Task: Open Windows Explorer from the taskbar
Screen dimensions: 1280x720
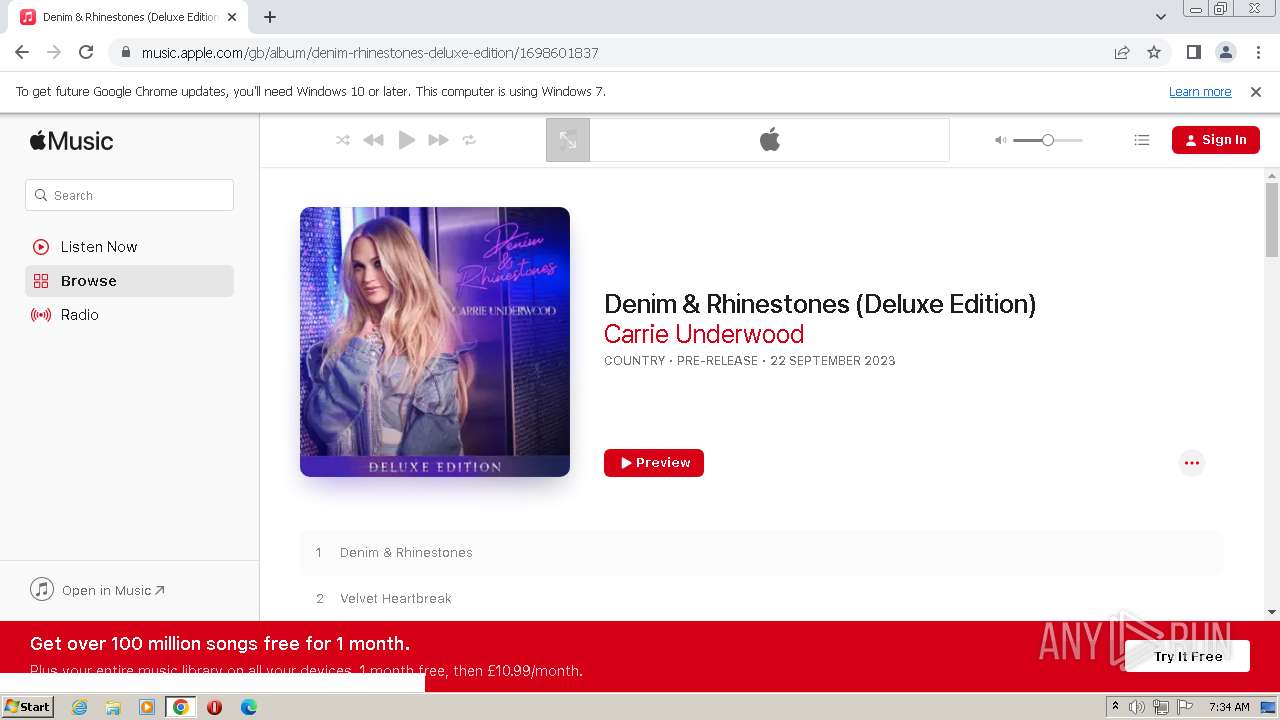Action: (x=113, y=707)
